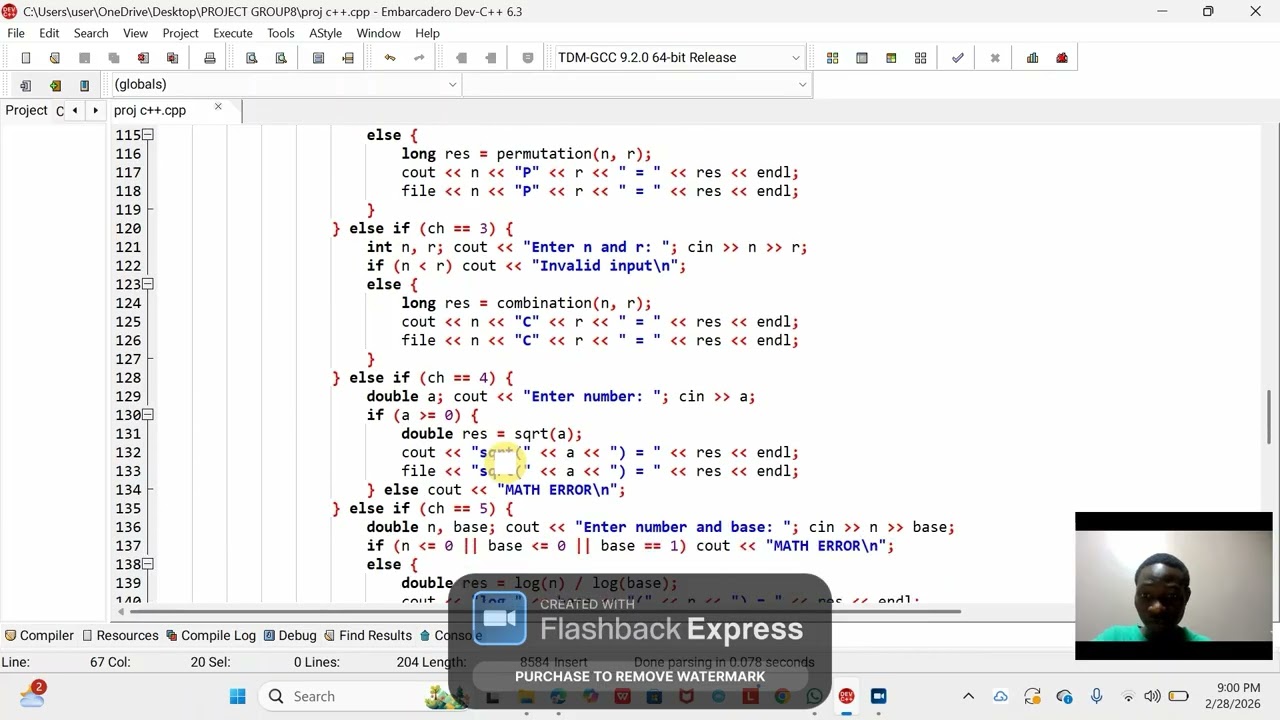Open the Window menu
This screenshot has width=1280, height=720.
point(379,33)
